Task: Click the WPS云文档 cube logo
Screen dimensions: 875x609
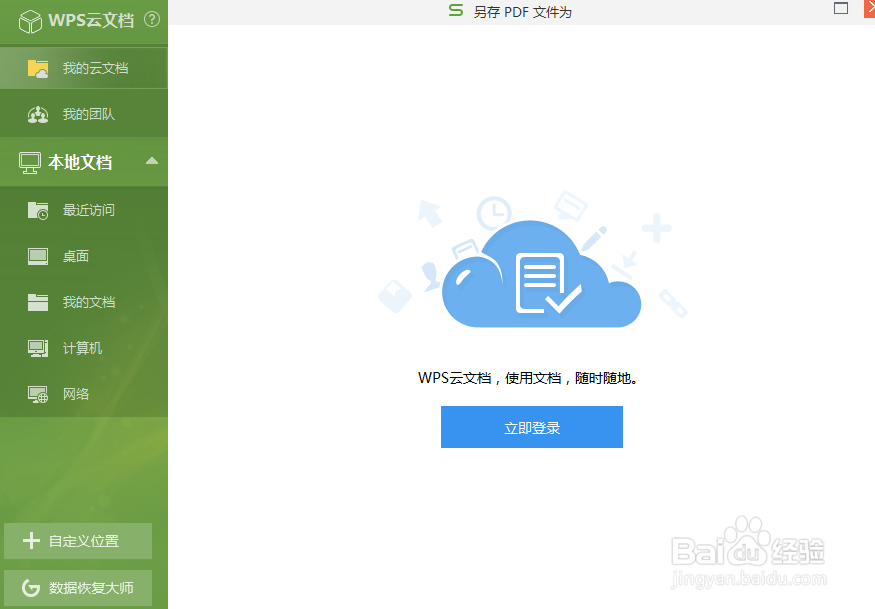Action: point(30,22)
